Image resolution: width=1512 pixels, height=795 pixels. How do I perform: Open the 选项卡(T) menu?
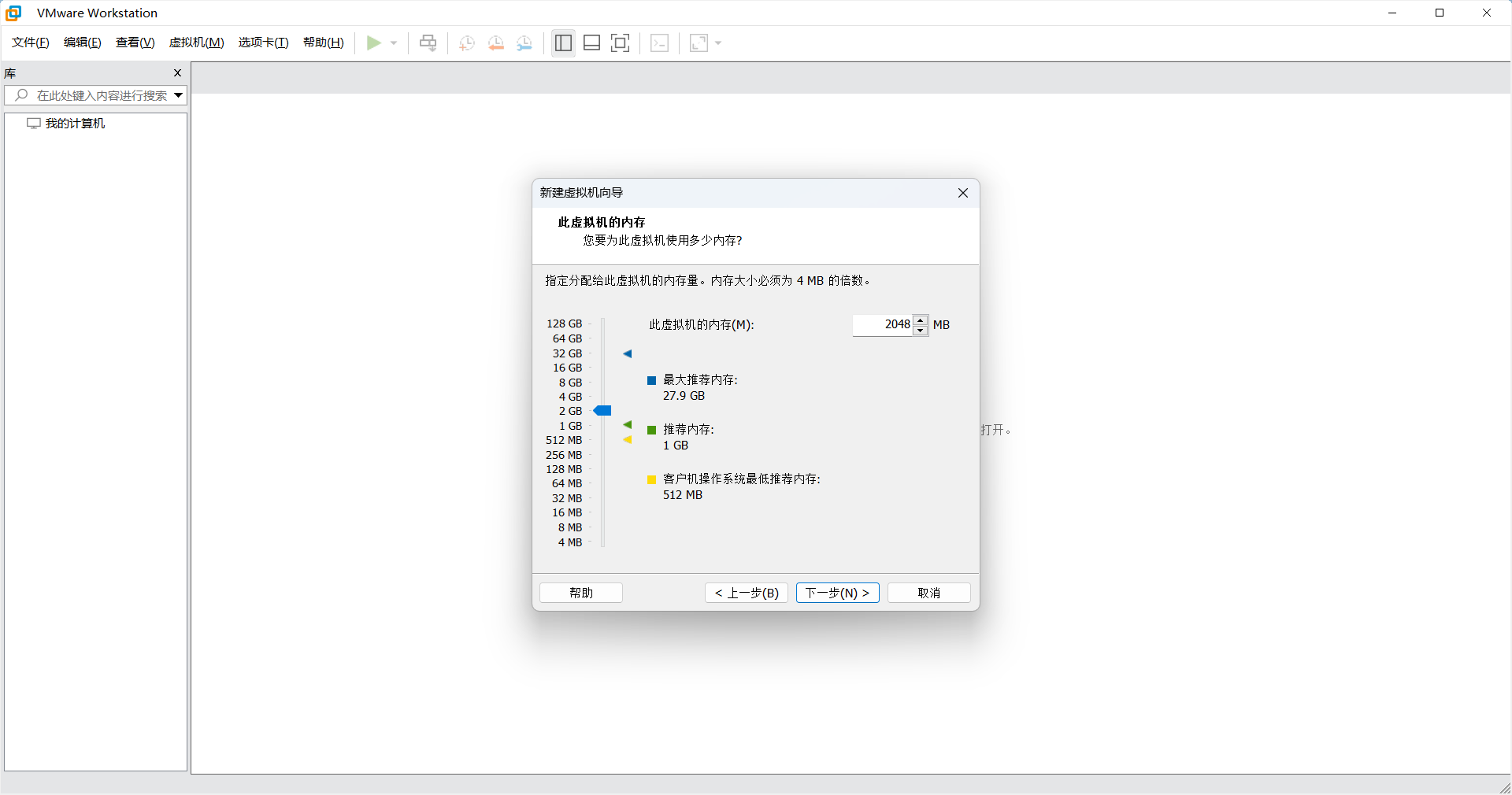264,43
